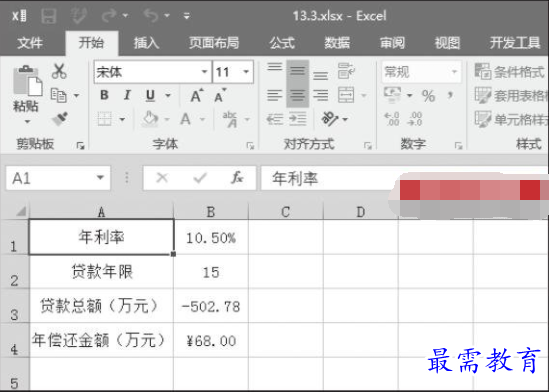Click the Increase Decimal icon
The height and width of the screenshot is (392, 549).
[x=391, y=119]
